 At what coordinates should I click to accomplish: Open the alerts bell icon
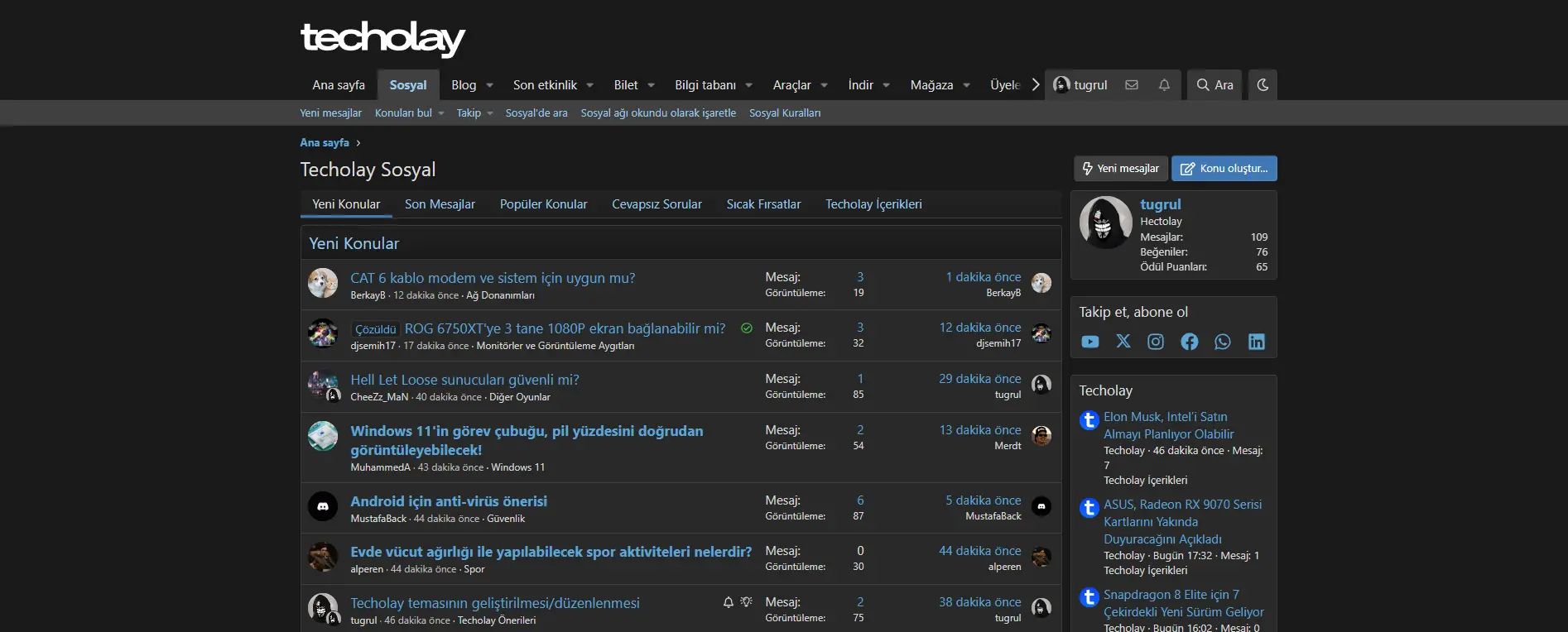click(x=1164, y=85)
